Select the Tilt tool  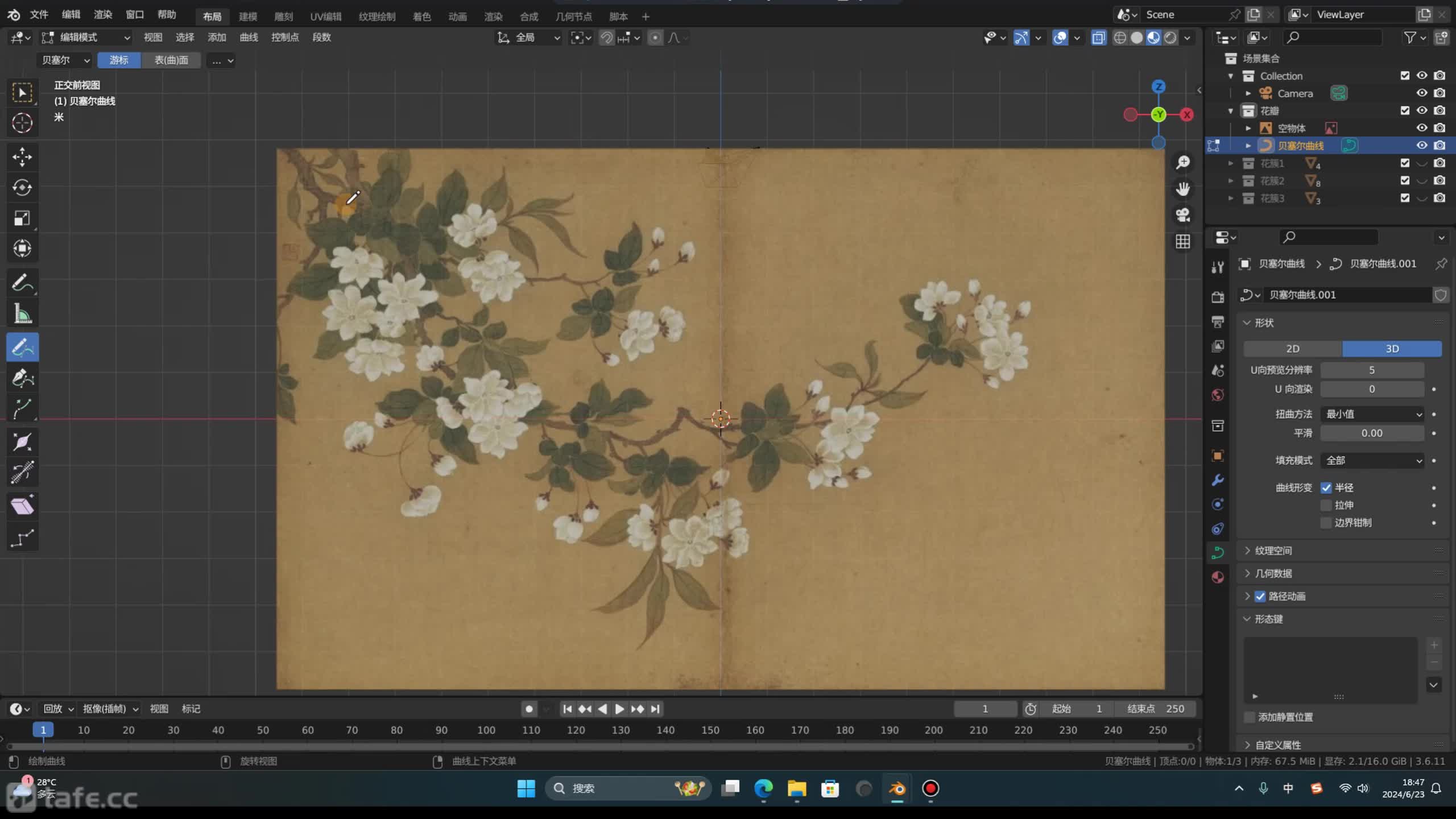coord(22,473)
